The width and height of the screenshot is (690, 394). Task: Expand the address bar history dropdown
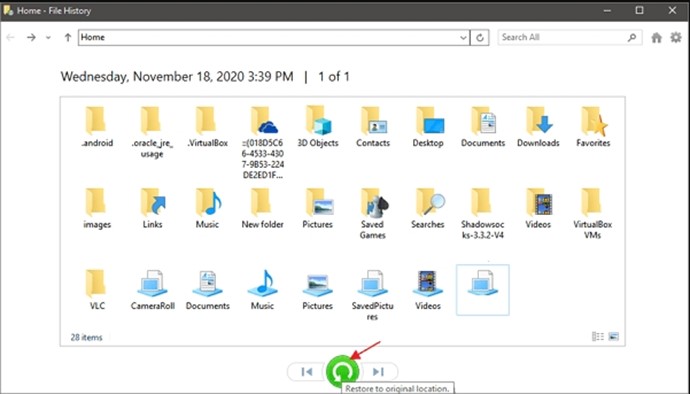[x=463, y=37]
